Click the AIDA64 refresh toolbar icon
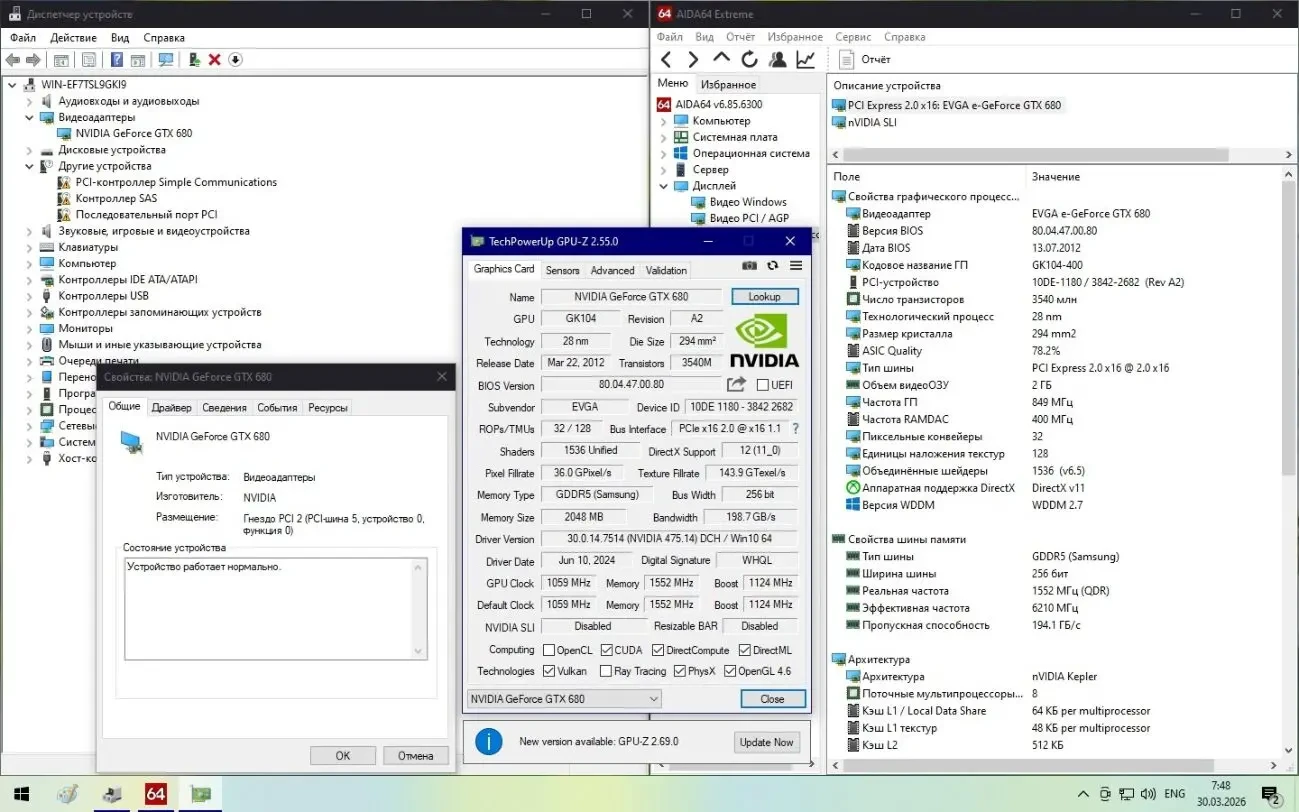Image resolution: width=1299 pixels, height=812 pixels. (748, 60)
